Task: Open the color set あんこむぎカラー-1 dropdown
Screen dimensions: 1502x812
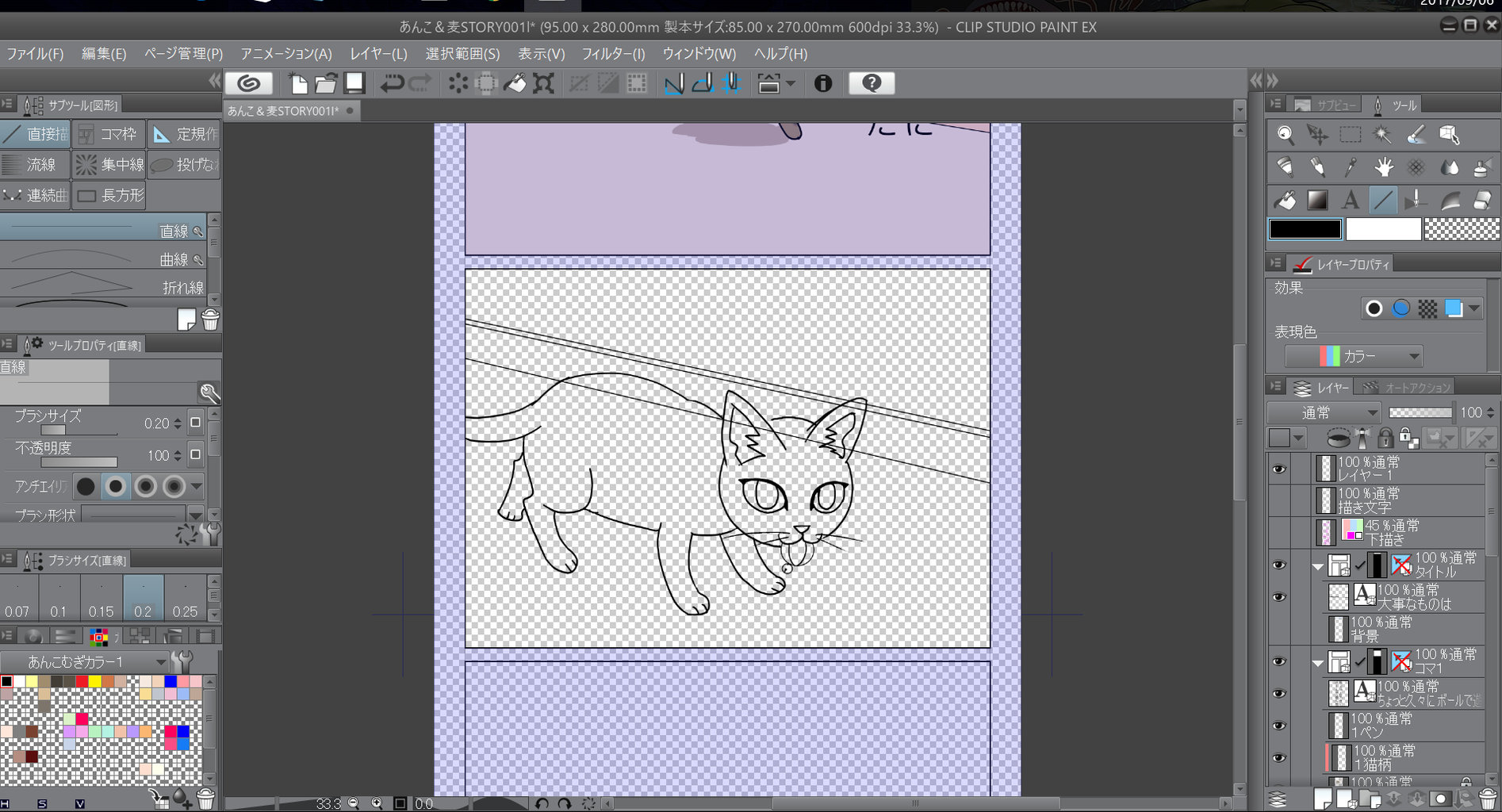Action: click(84, 661)
